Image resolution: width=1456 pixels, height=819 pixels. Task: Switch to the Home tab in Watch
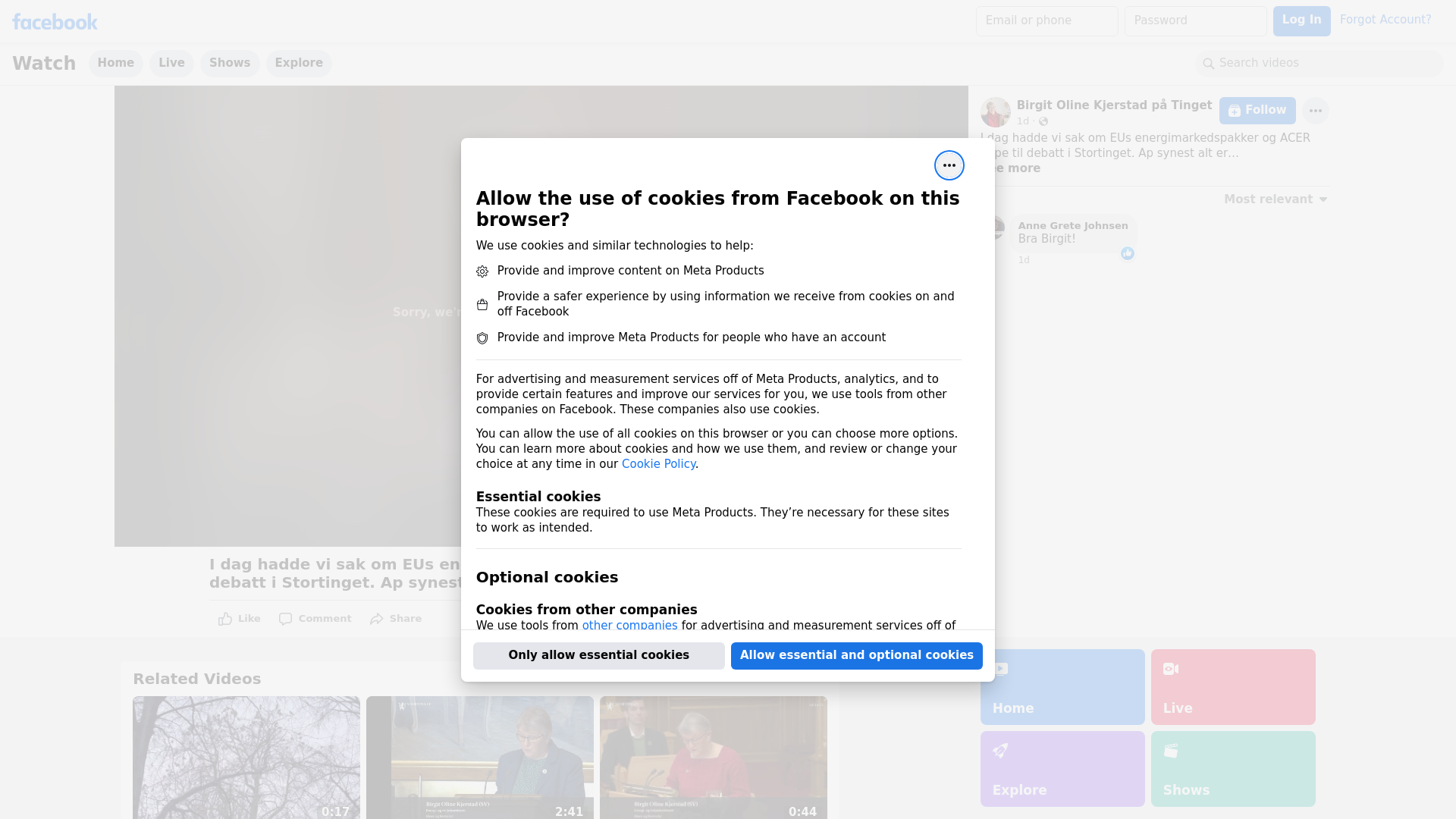pyautogui.click(x=115, y=63)
